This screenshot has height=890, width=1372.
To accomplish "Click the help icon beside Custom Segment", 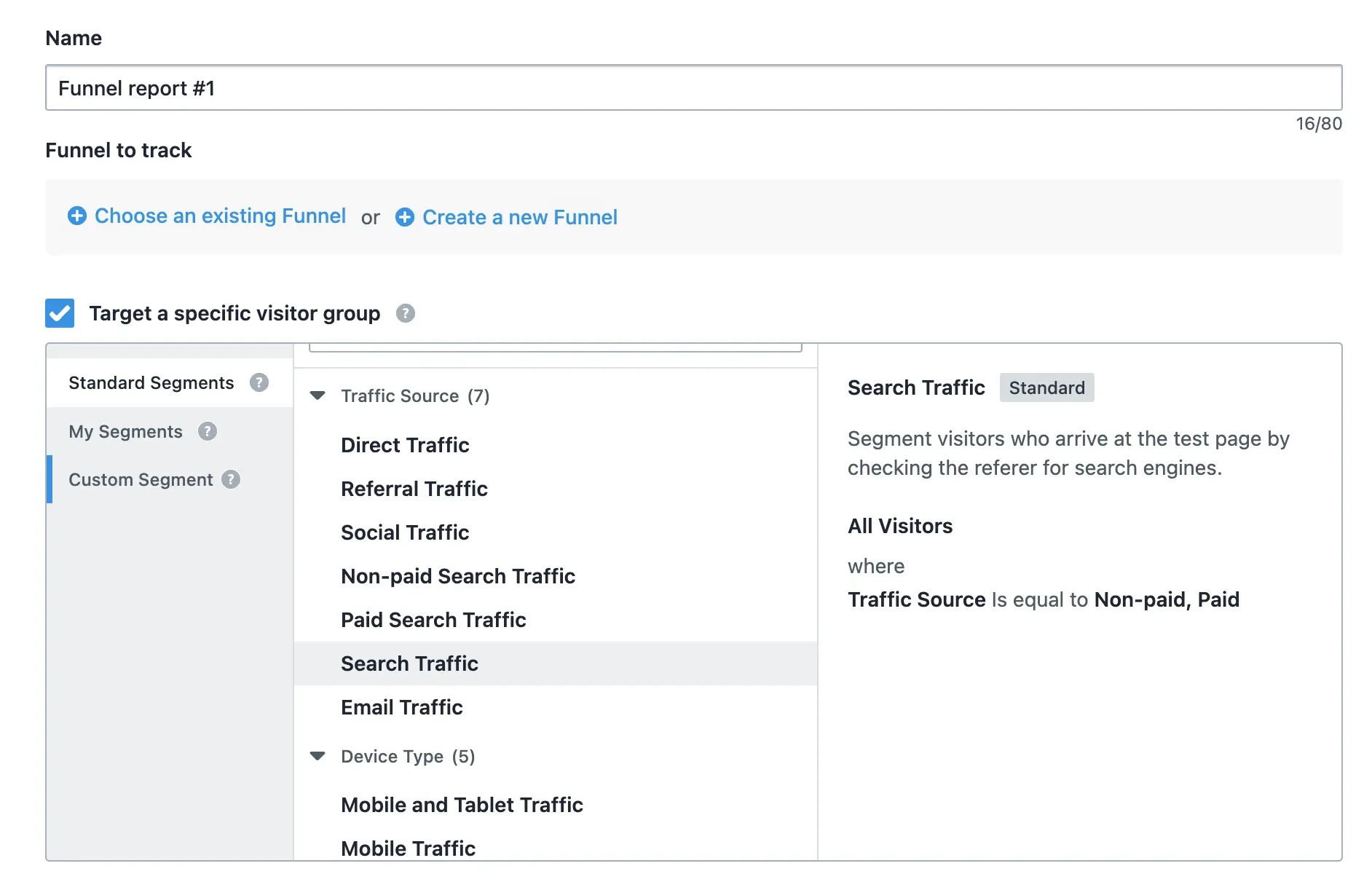I will 232,479.
